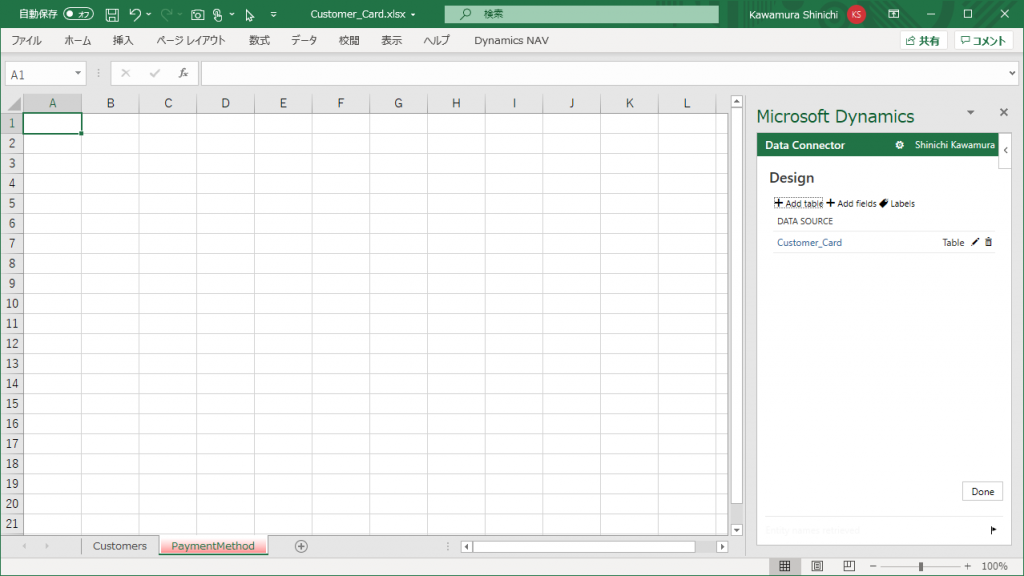Image resolution: width=1024 pixels, height=576 pixels.
Task: Open the データ ribbon tab
Action: click(304, 40)
